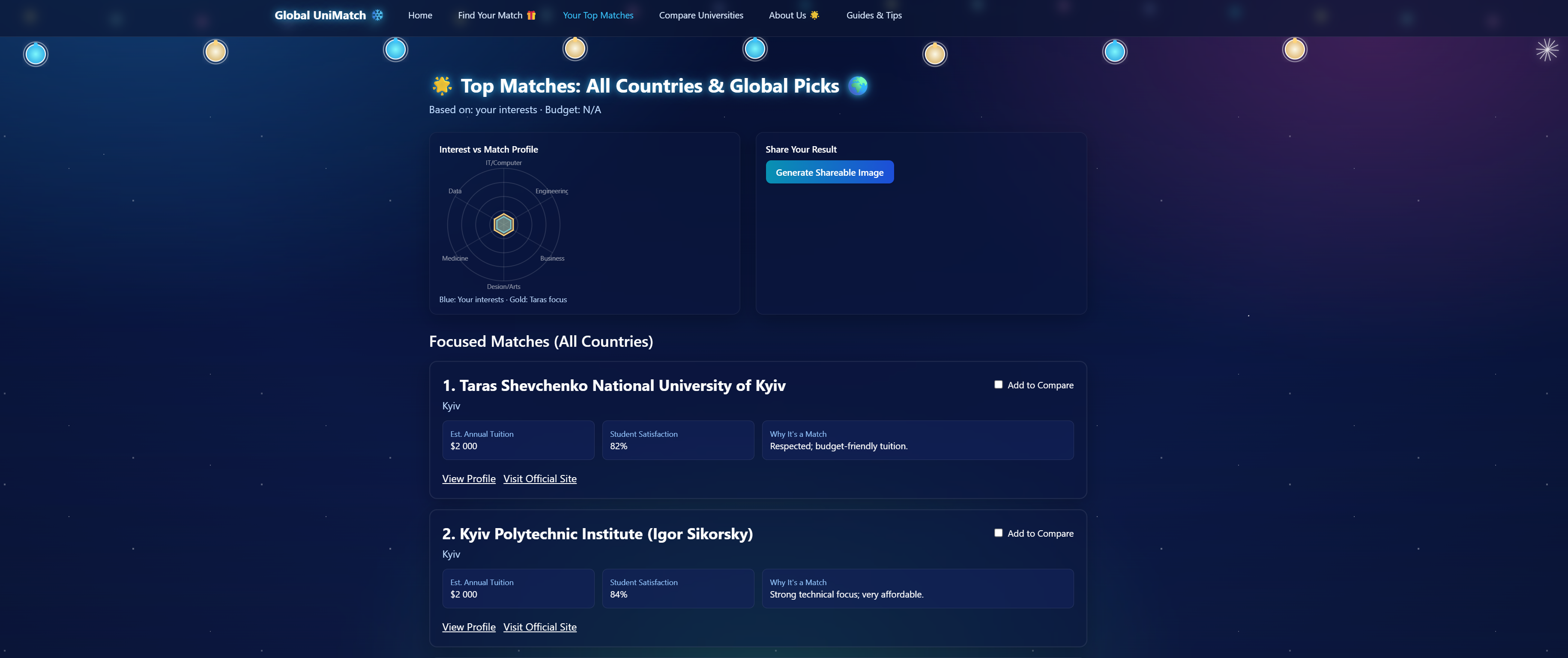Click the snowflake icon beside Global UniMatch
Screen dimensions: 1568x658
click(377, 15)
